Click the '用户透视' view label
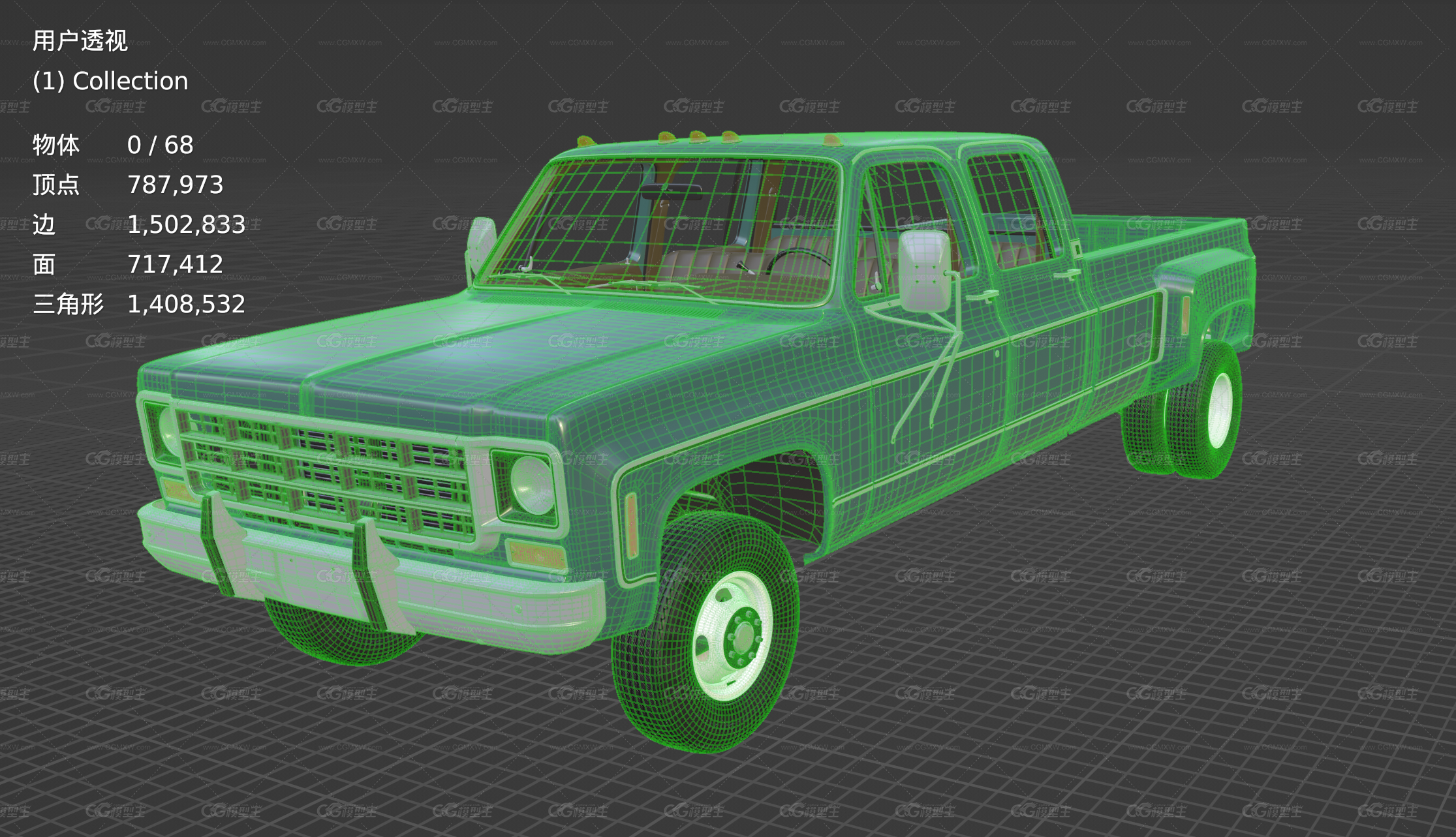The image size is (1456, 837). pyautogui.click(x=80, y=40)
